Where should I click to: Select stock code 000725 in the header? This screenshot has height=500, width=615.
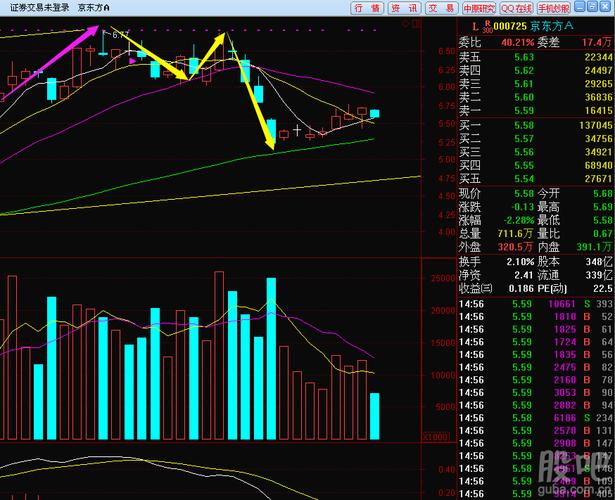(x=511, y=26)
